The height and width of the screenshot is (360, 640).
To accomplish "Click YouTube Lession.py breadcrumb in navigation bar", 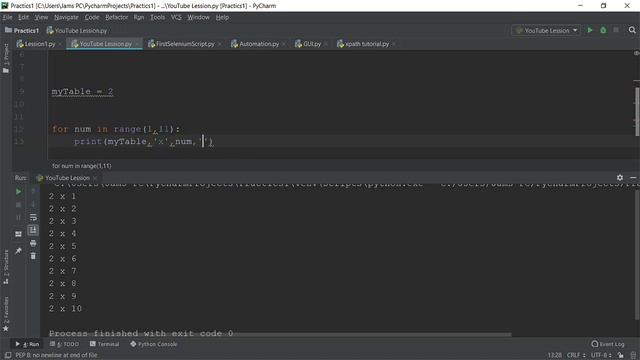I will [x=77, y=31].
